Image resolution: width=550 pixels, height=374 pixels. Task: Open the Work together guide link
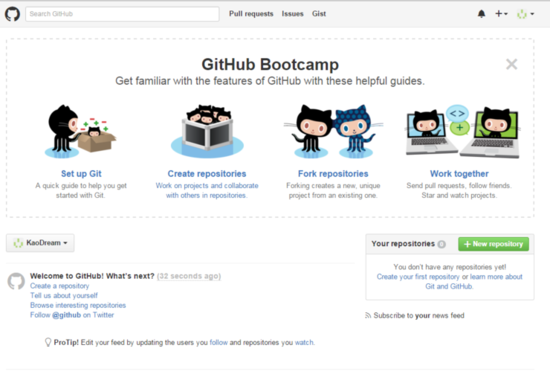pyautogui.click(x=459, y=174)
